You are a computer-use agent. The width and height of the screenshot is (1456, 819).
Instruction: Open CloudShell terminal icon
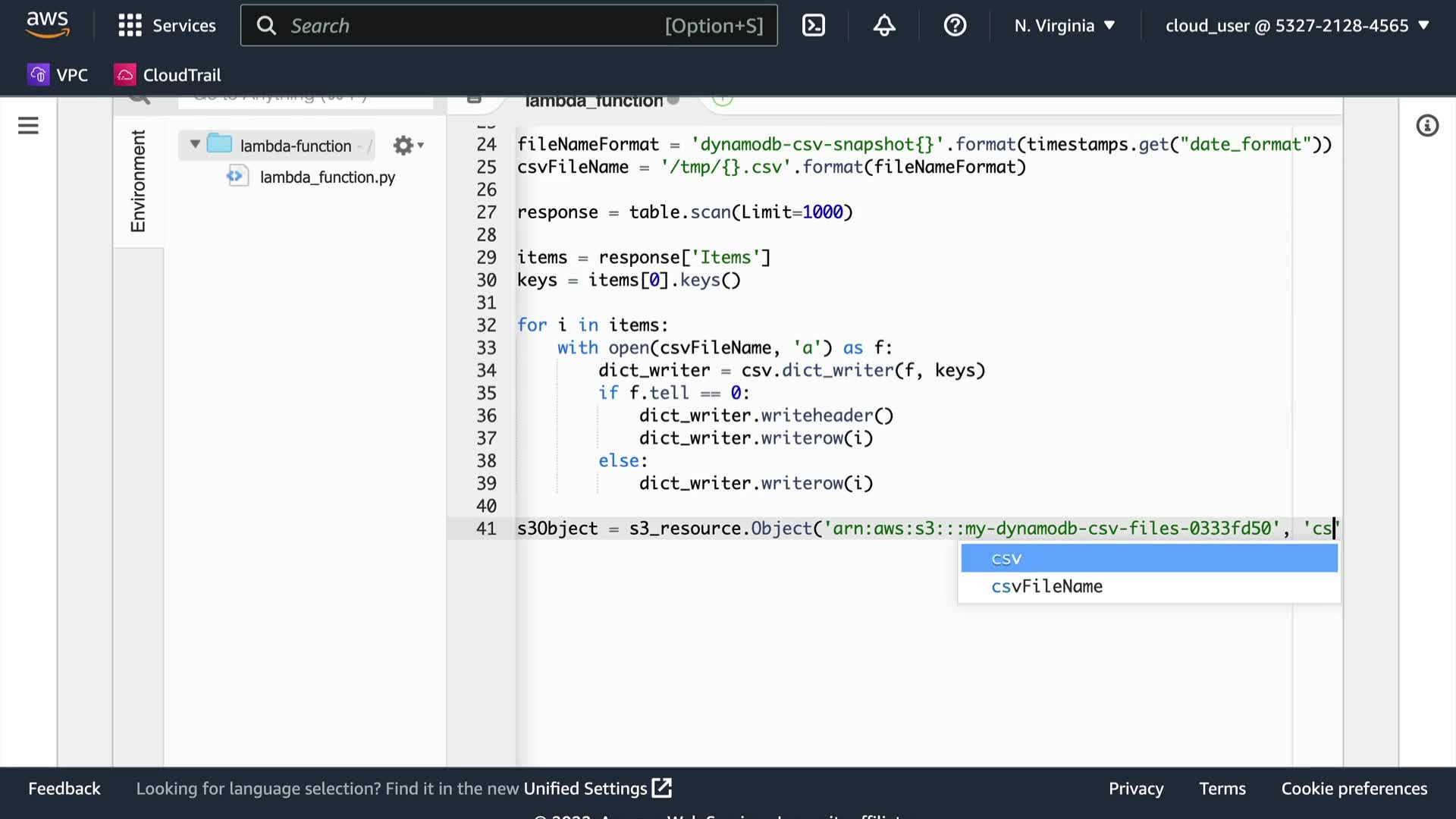(813, 26)
